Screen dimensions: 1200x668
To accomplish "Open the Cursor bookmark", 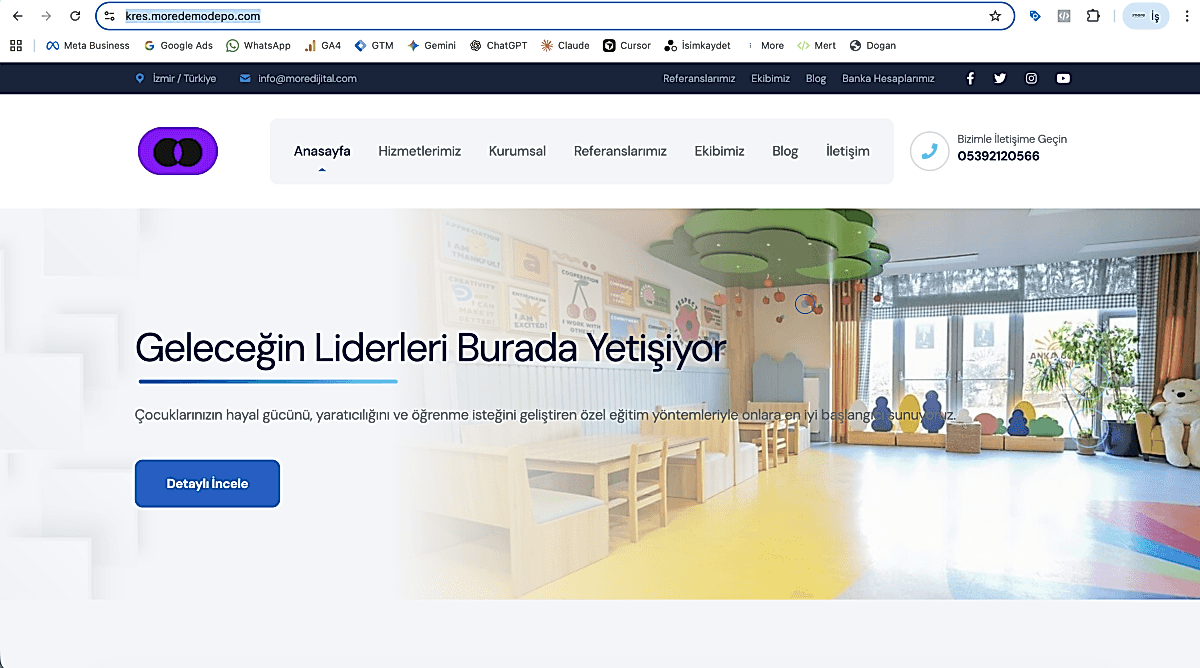I will point(626,45).
